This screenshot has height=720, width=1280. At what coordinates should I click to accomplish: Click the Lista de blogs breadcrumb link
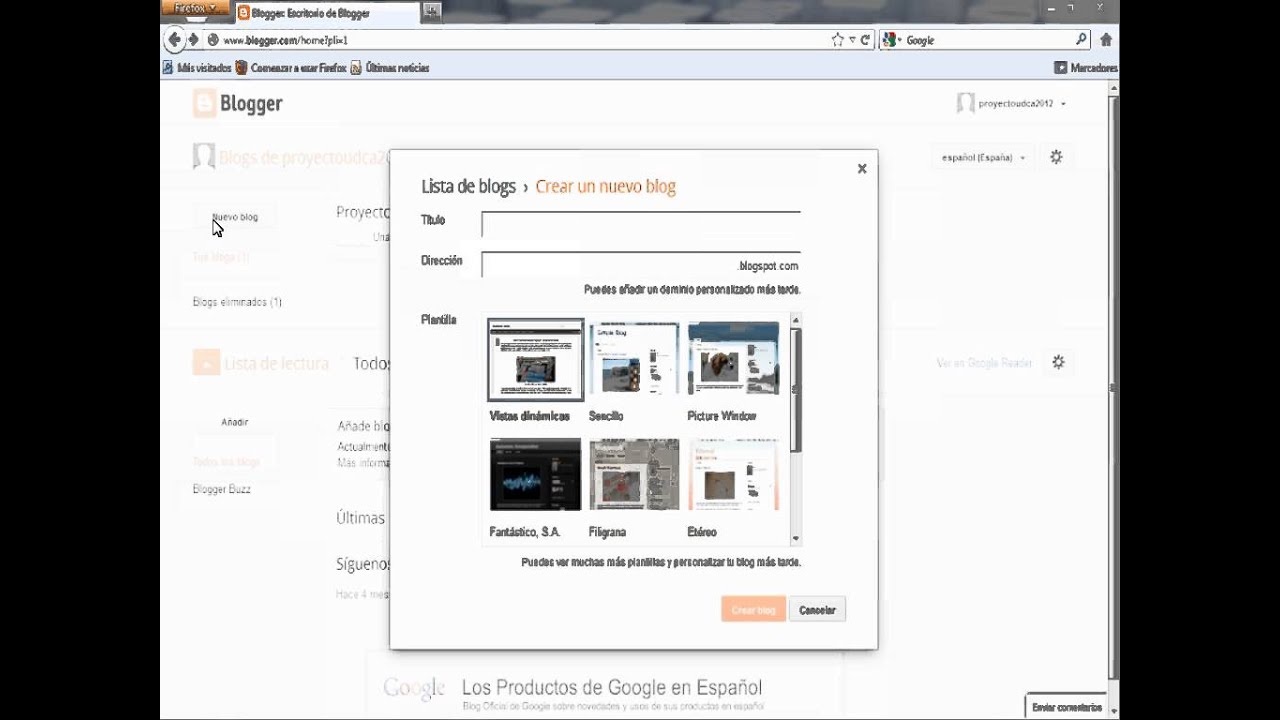(x=468, y=186)
